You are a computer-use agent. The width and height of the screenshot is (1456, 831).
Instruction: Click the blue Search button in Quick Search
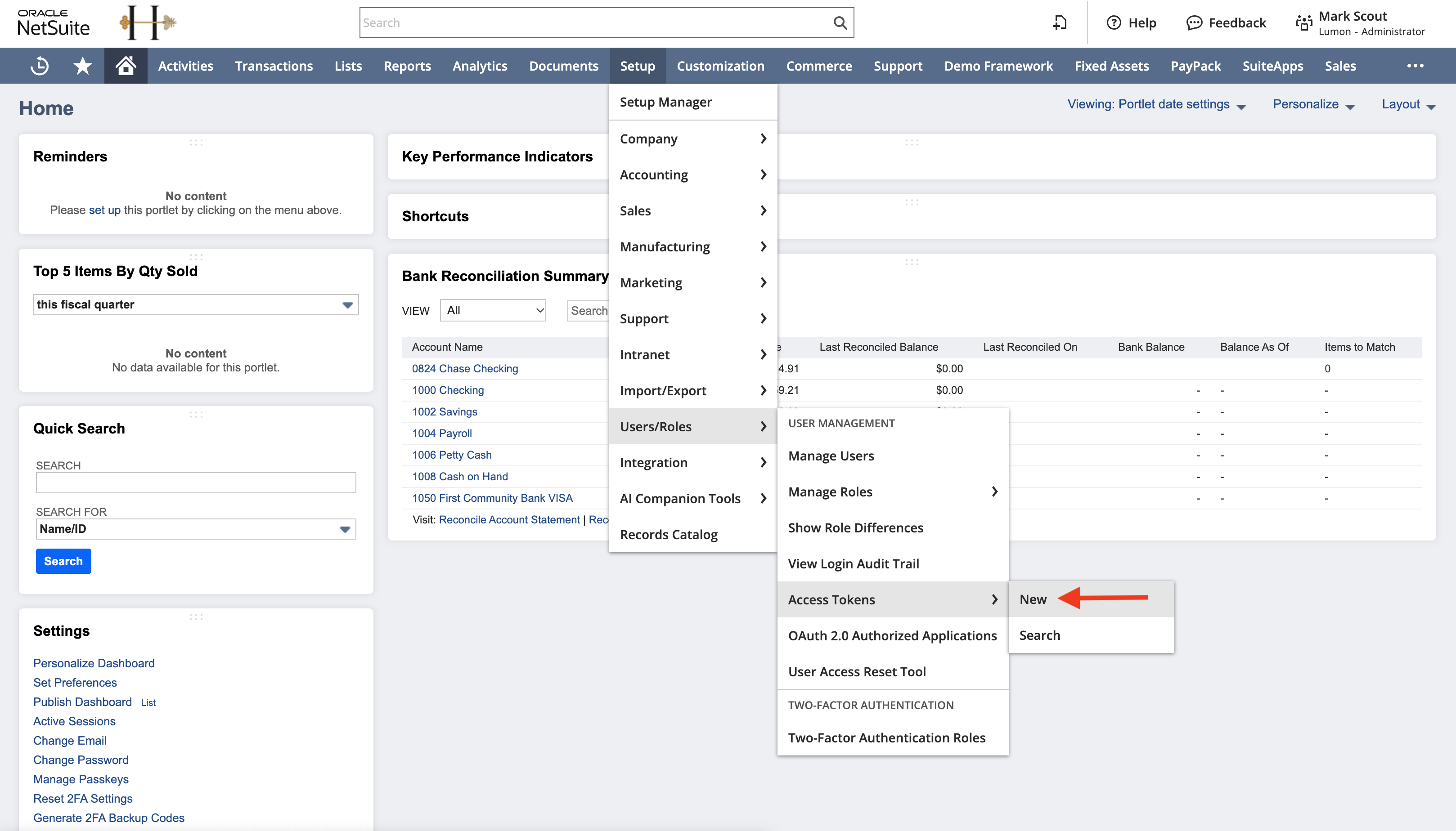tap(63, 561)
